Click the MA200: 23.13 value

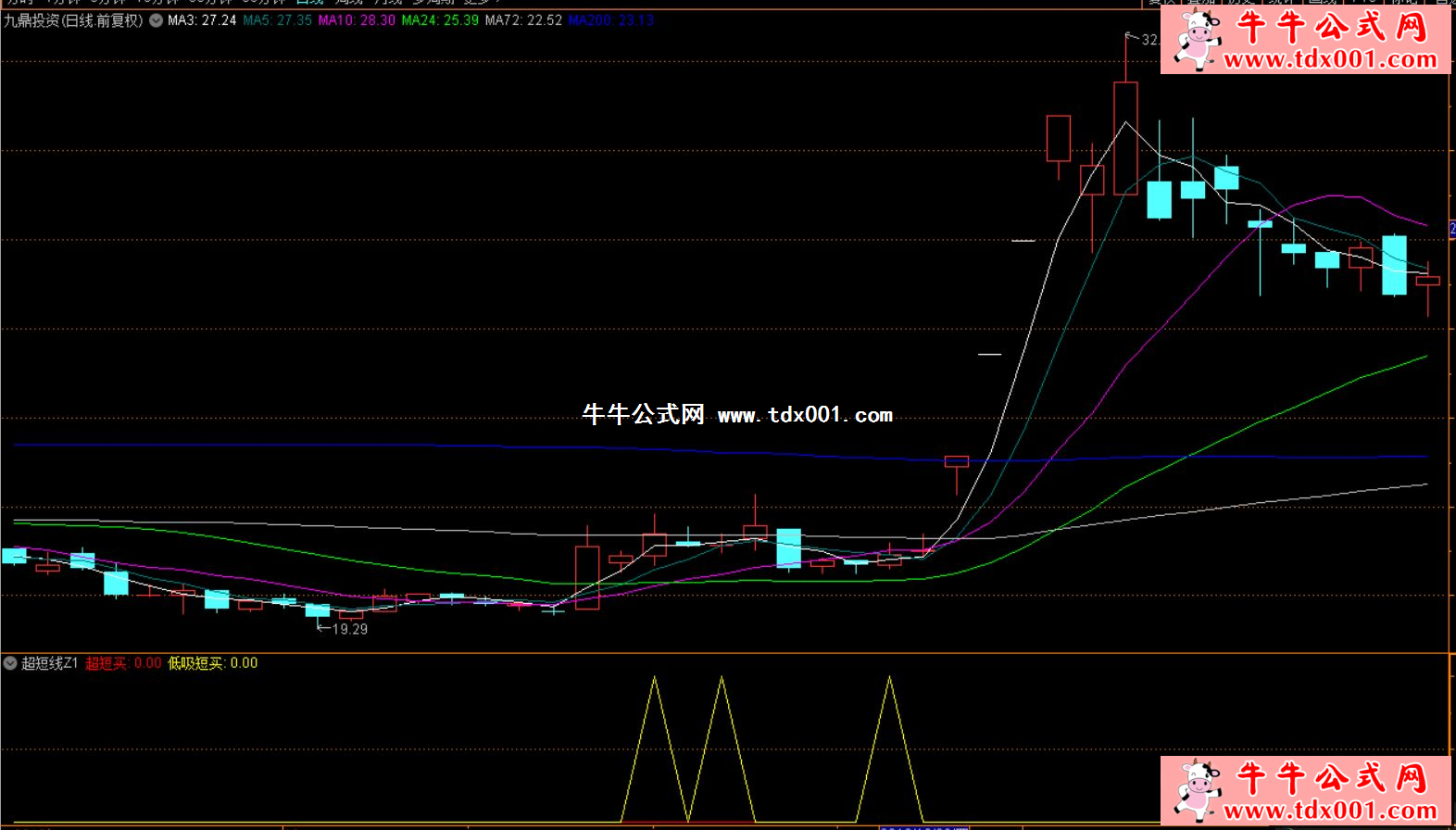tap(611, 20)
